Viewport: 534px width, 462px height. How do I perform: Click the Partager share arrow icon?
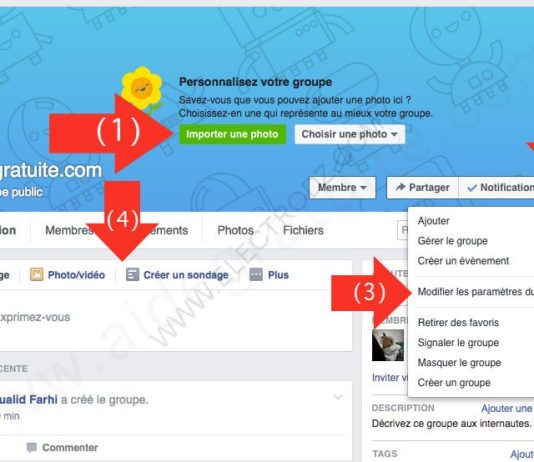(x=400, y=187)
